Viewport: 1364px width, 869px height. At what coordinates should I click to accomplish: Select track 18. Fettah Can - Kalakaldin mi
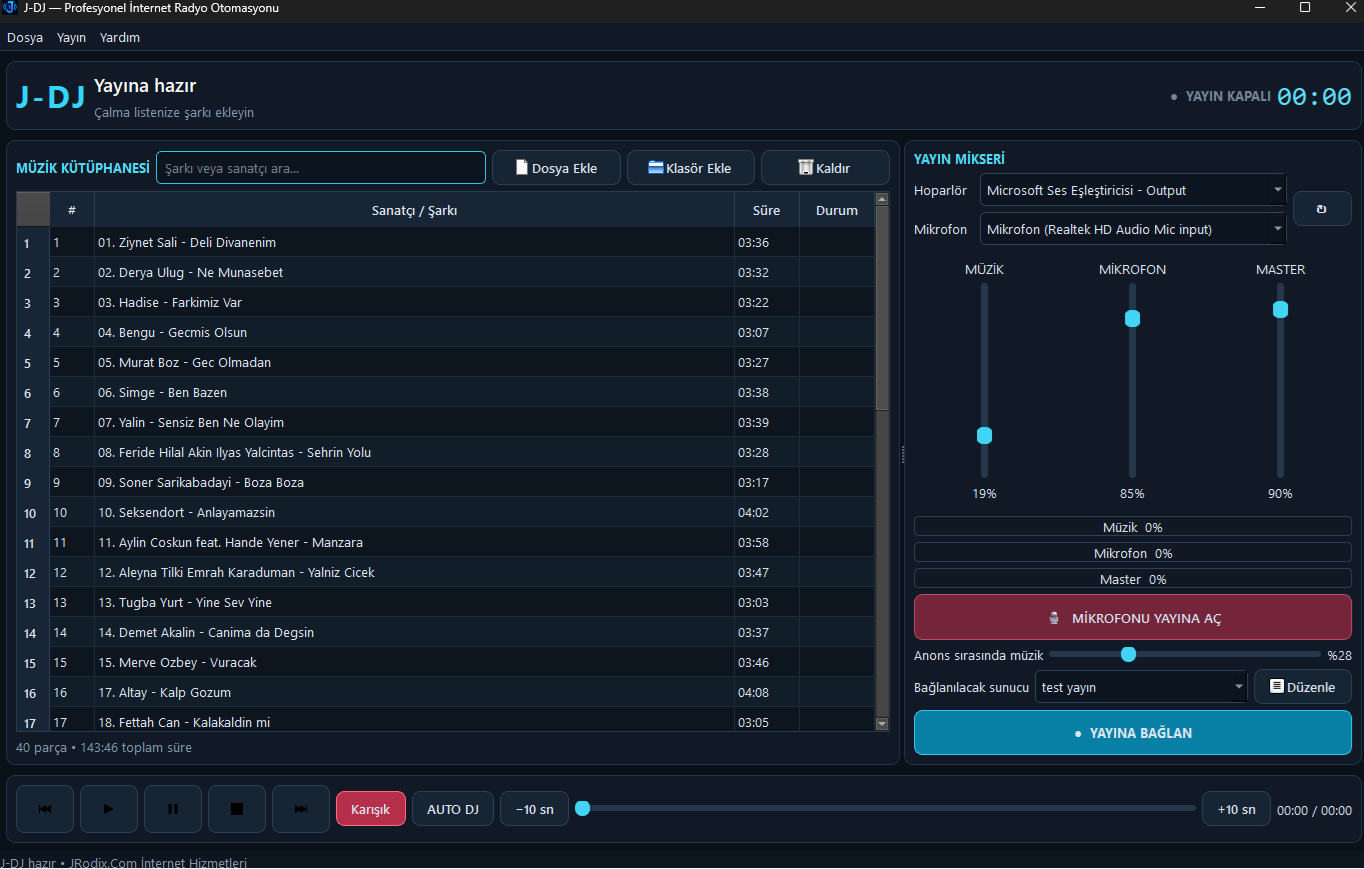pyautogui.click(x=414, y=720)
